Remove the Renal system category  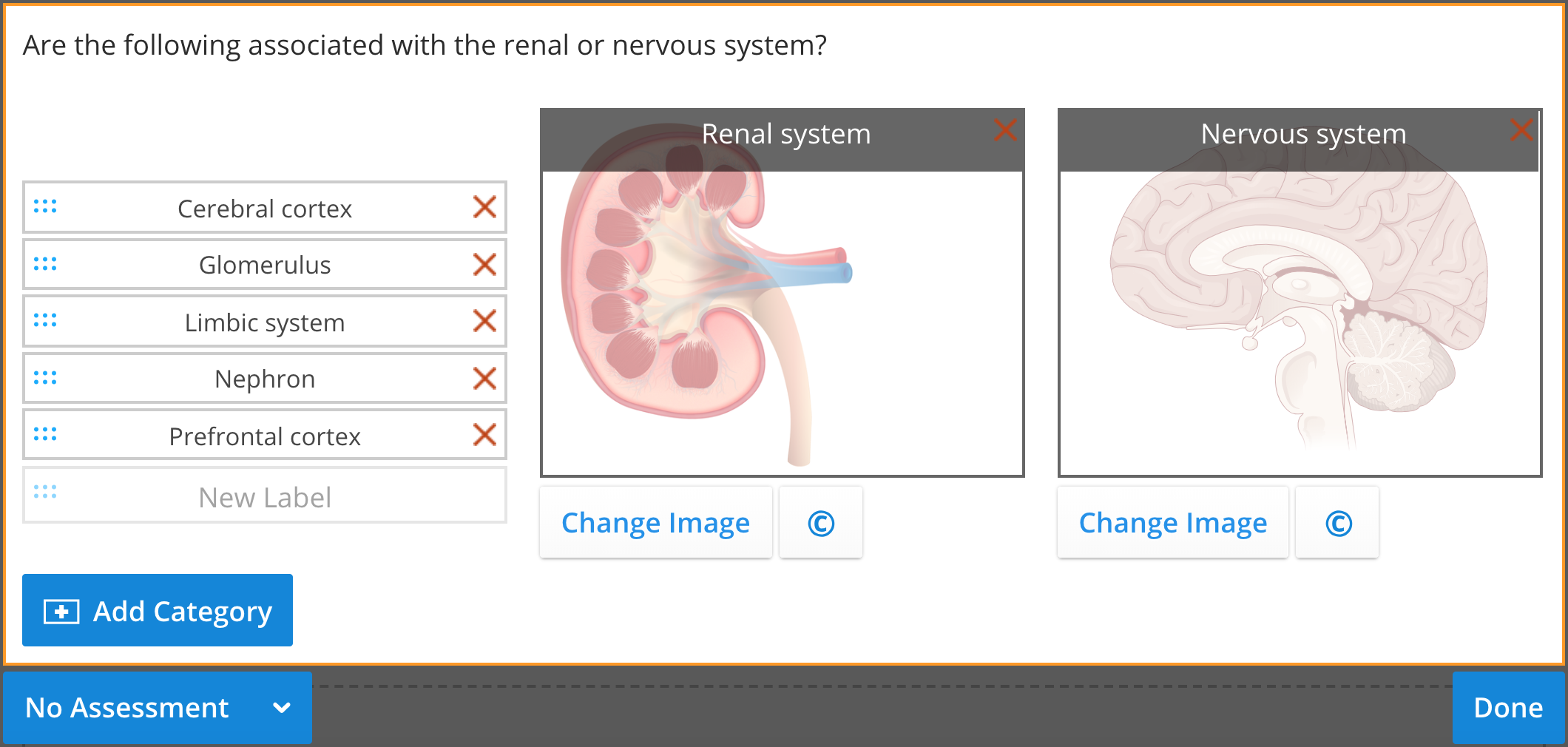point(1005,130)
